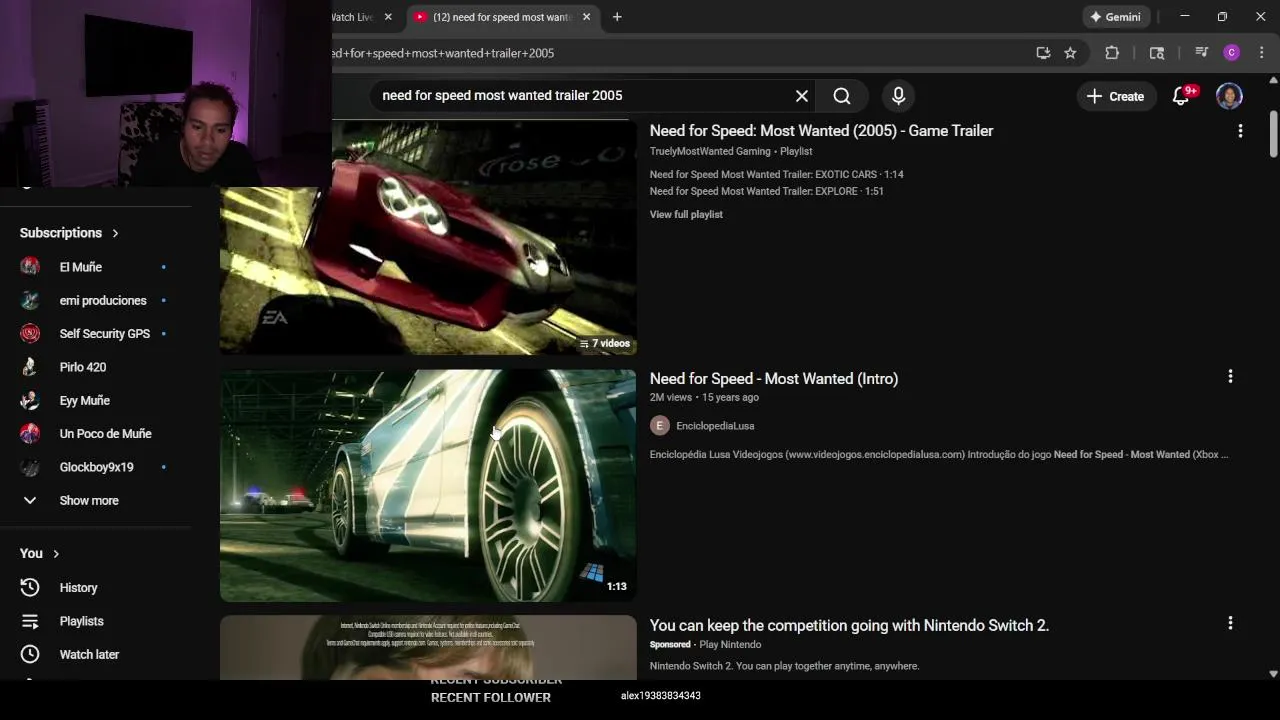Bookmark this page with the star icon
The width and height of the screenshot is (1280, 720).
[x=1070, y=53]
